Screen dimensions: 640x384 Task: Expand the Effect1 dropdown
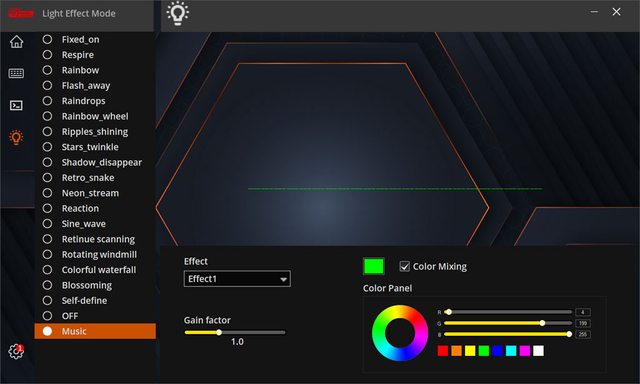pyautogui.click(x=237, y=279)
